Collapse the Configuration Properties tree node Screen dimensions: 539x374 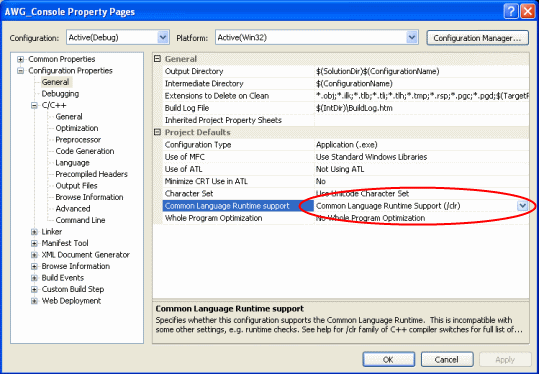point(20,71)
